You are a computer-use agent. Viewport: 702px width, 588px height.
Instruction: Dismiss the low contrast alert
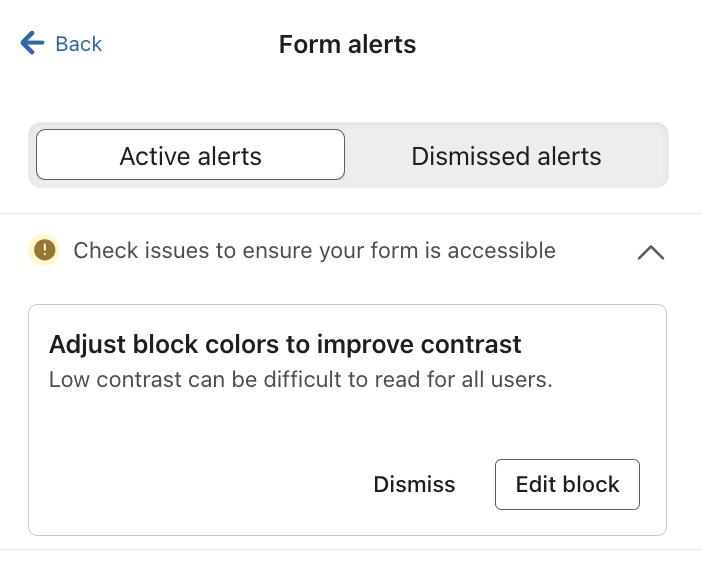coord(414,485)
